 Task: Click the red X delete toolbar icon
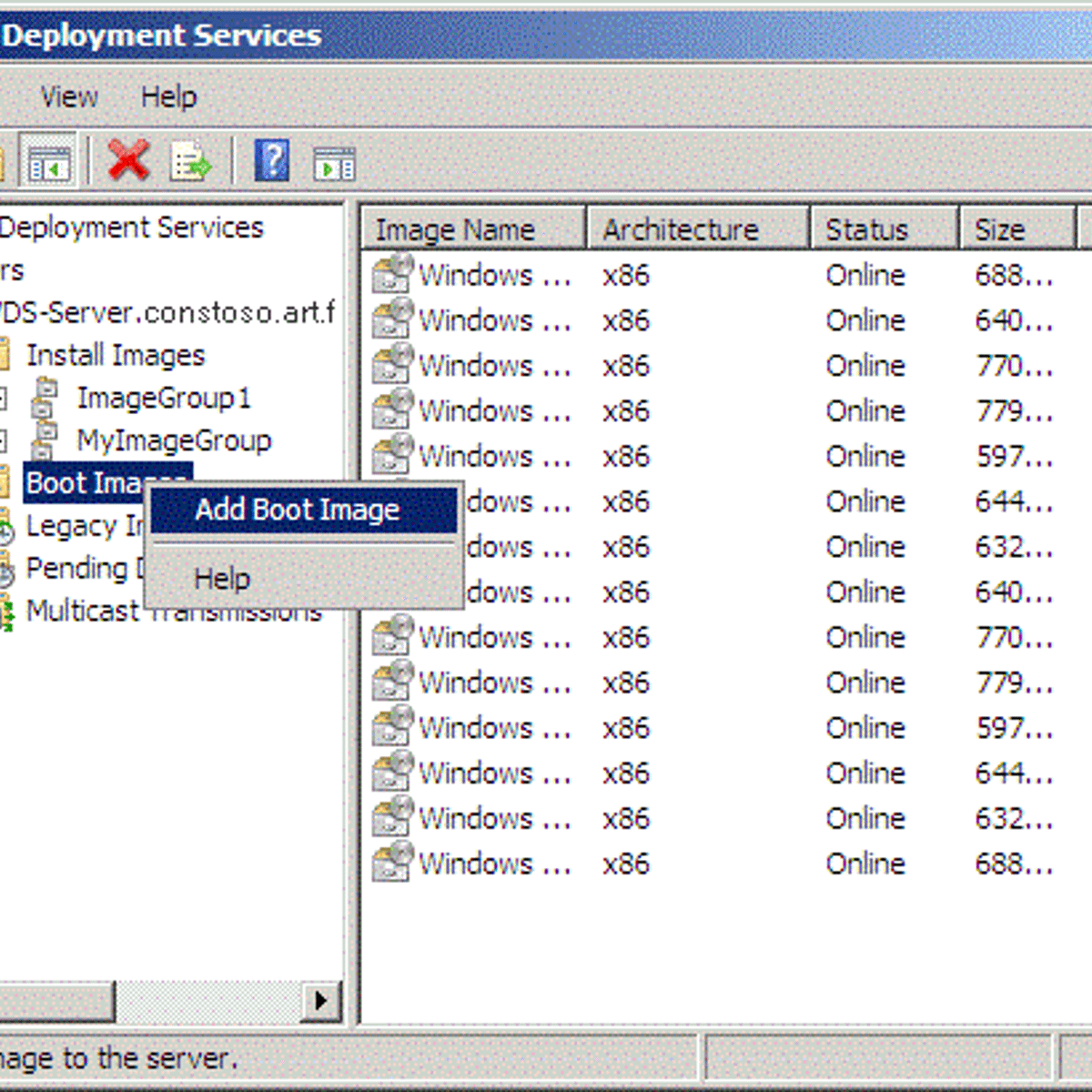128,161
